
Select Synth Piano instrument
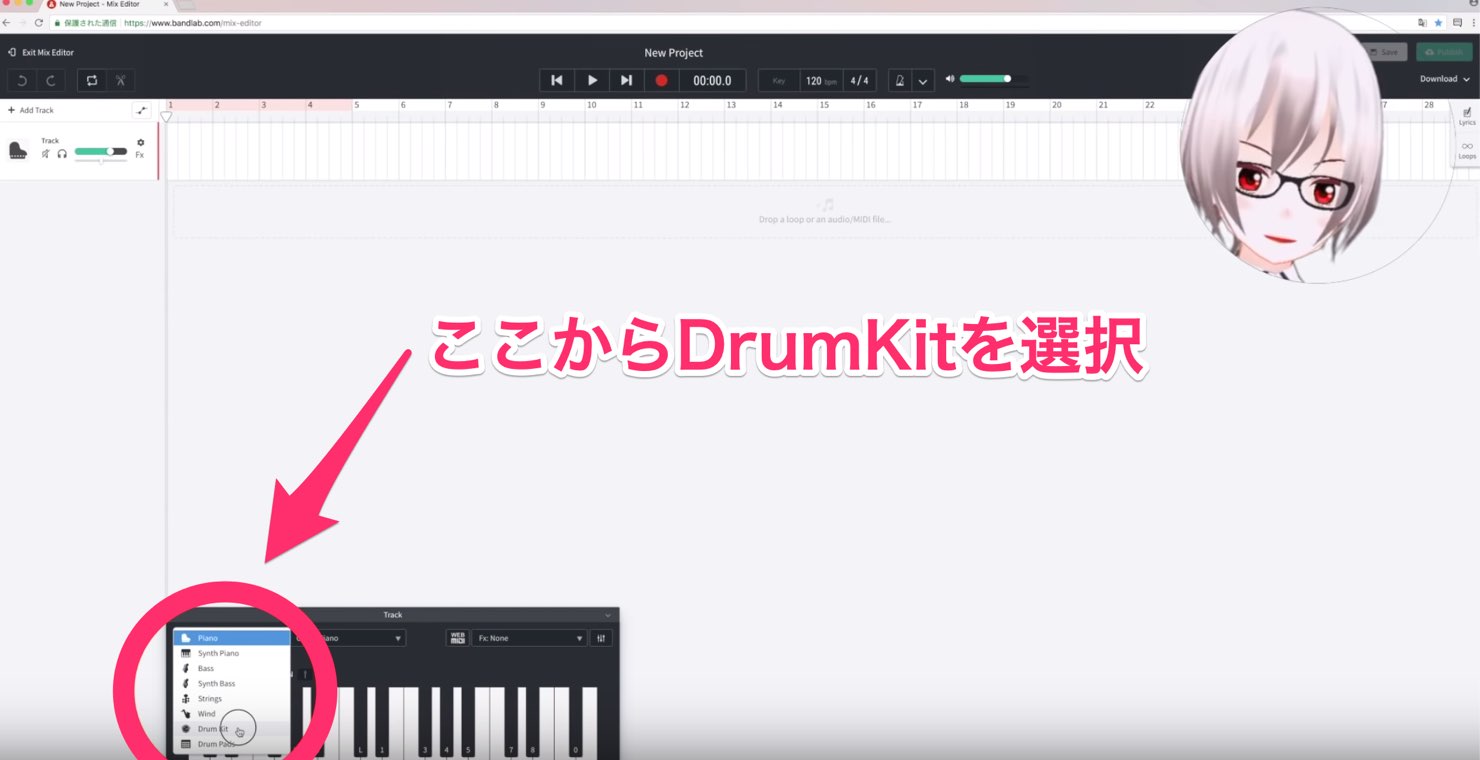232,653
